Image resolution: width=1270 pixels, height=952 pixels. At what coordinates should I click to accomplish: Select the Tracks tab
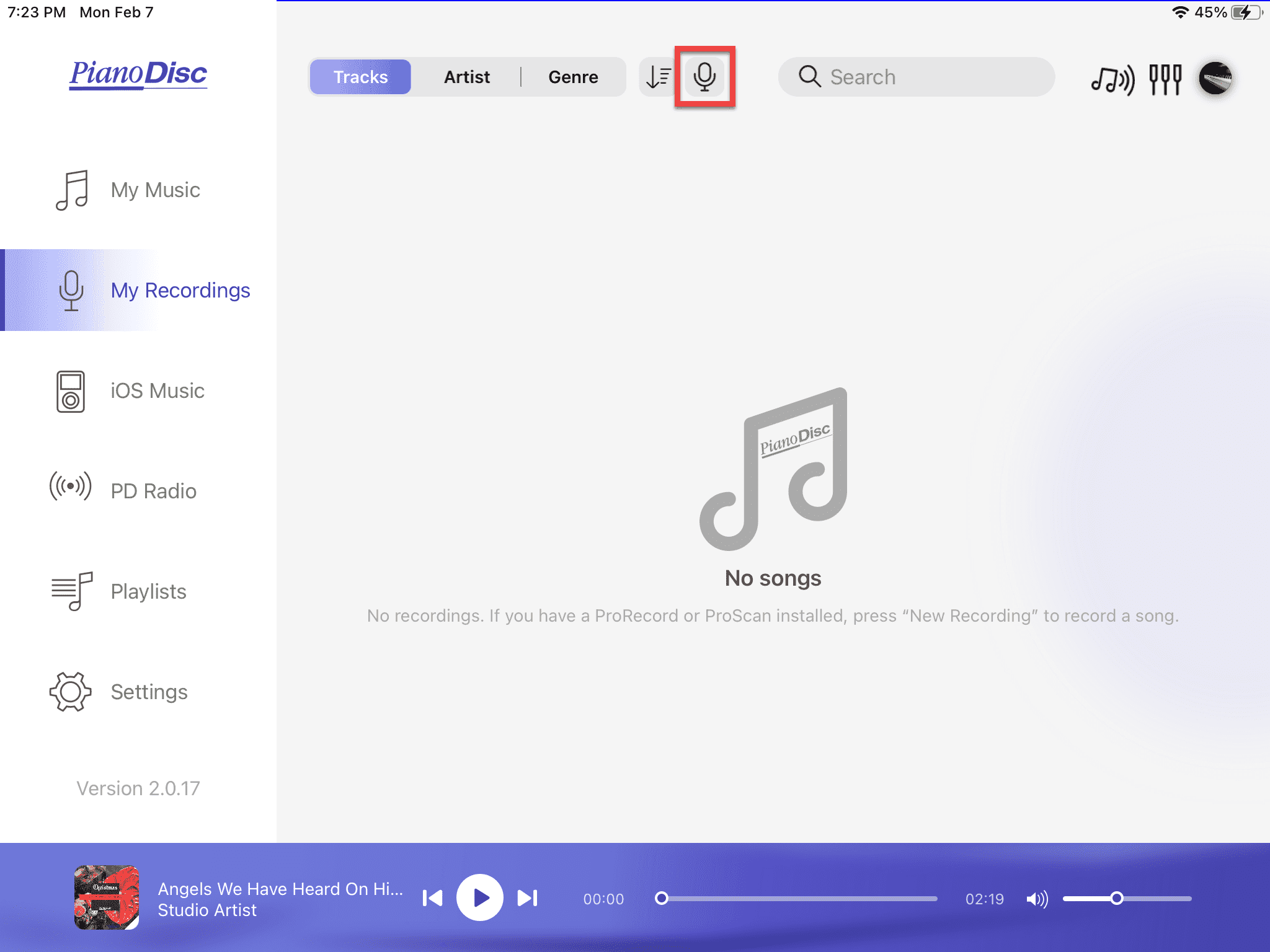click(360, 77)
